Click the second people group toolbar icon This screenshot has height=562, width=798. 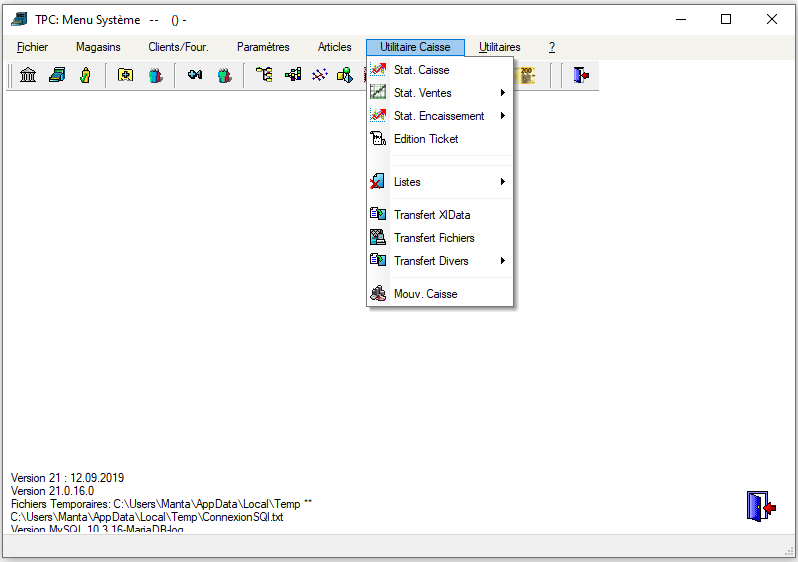tap(224, 75)
